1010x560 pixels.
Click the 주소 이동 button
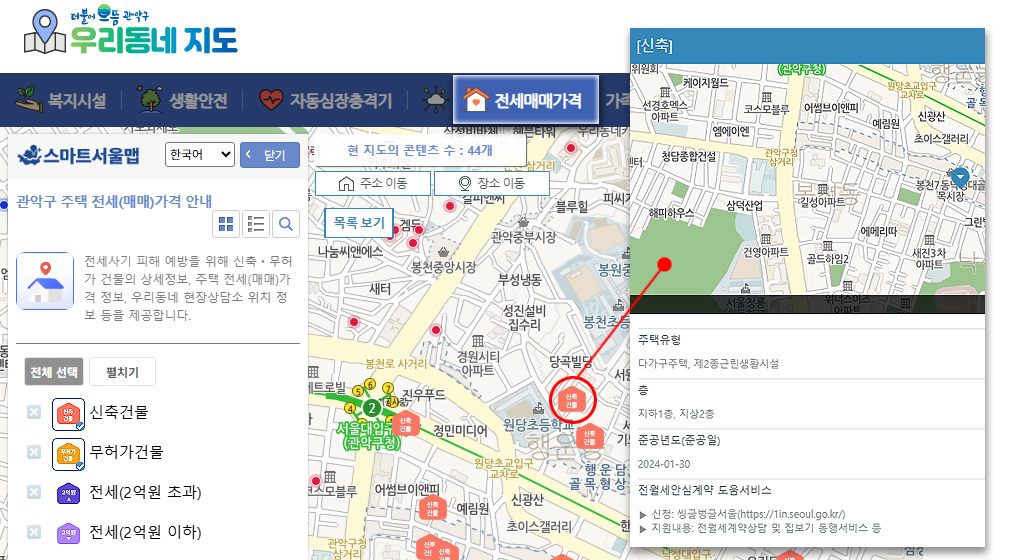374,183
